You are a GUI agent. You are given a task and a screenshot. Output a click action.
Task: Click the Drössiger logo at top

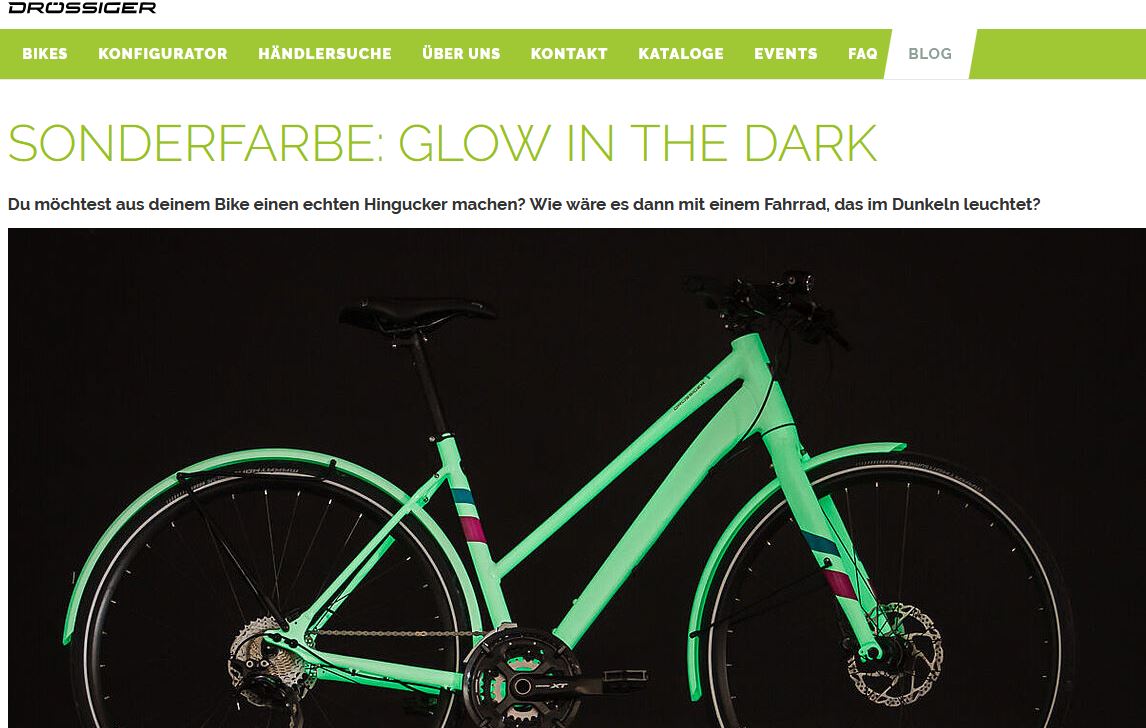82,7
